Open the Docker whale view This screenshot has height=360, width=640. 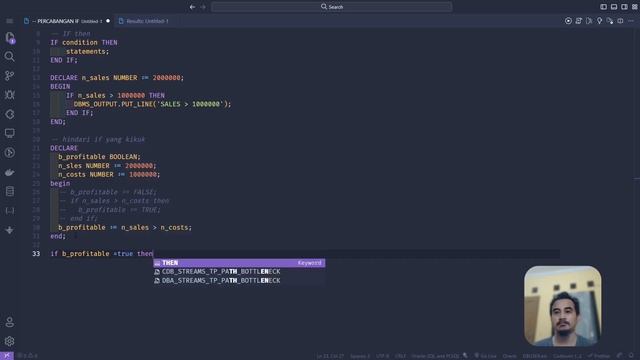[10, 172]
